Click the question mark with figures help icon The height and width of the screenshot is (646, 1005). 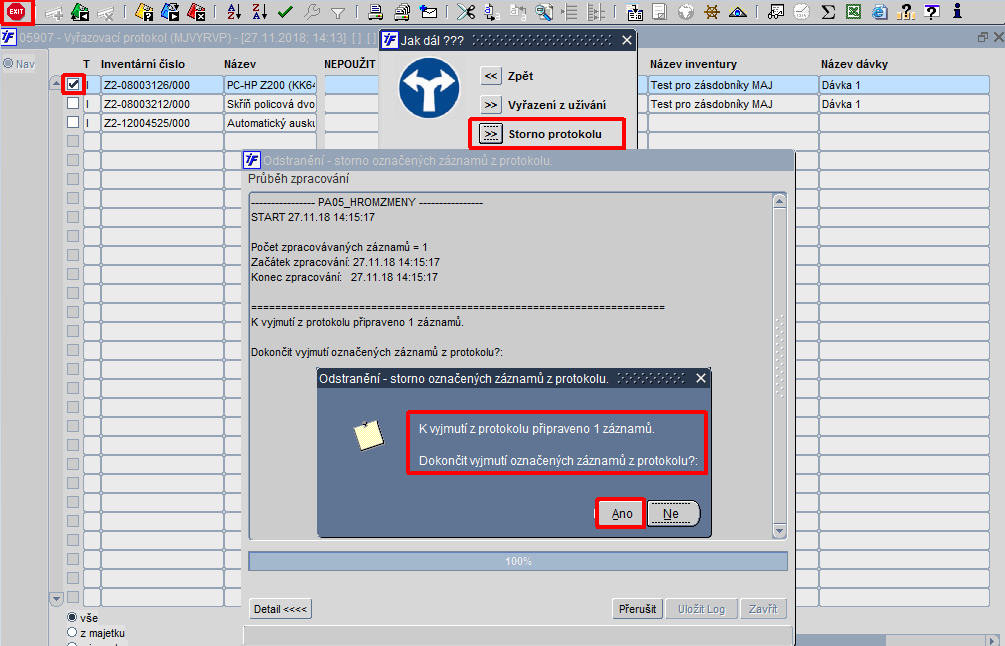(x=905, y=12)
